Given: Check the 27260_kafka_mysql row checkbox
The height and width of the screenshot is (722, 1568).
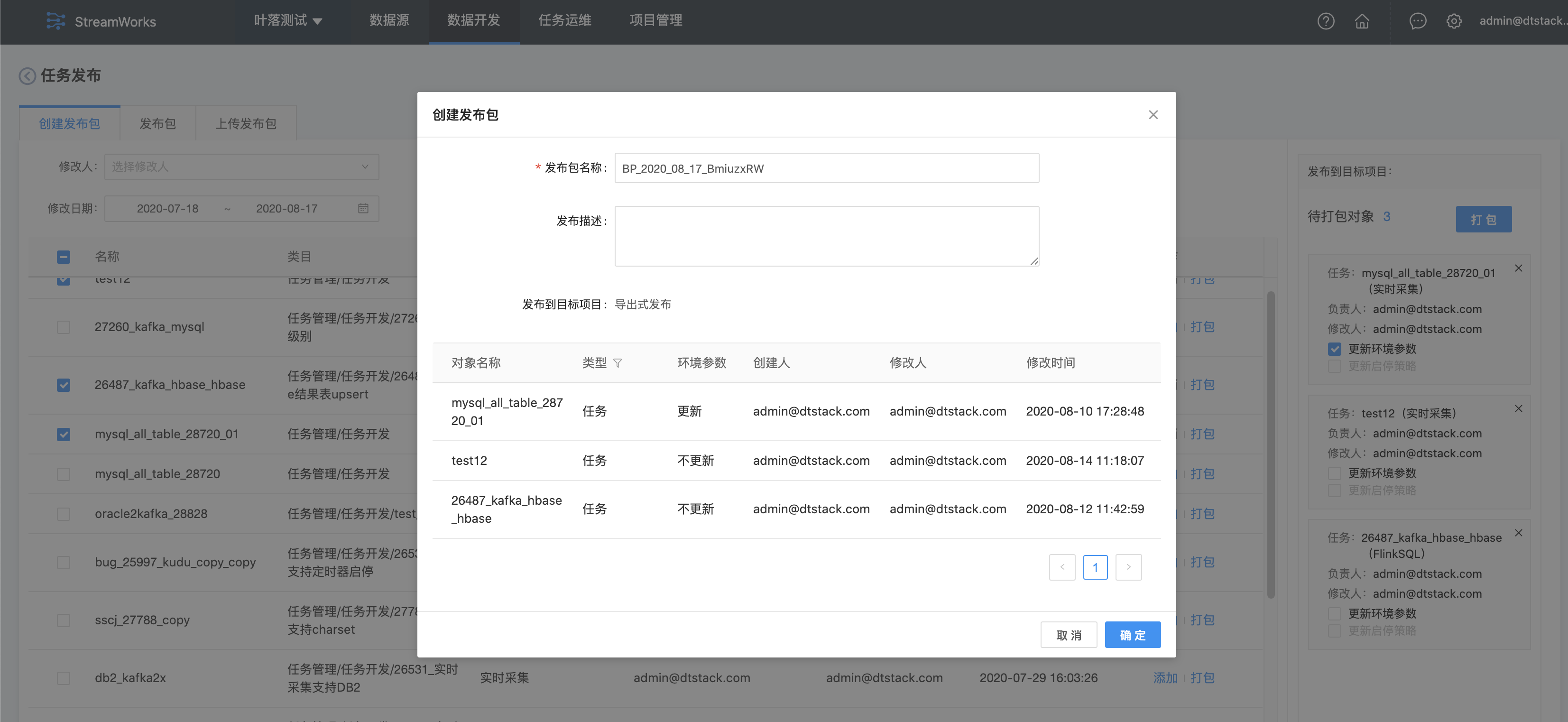Looking at the screenshot, I should pos(63,327).
